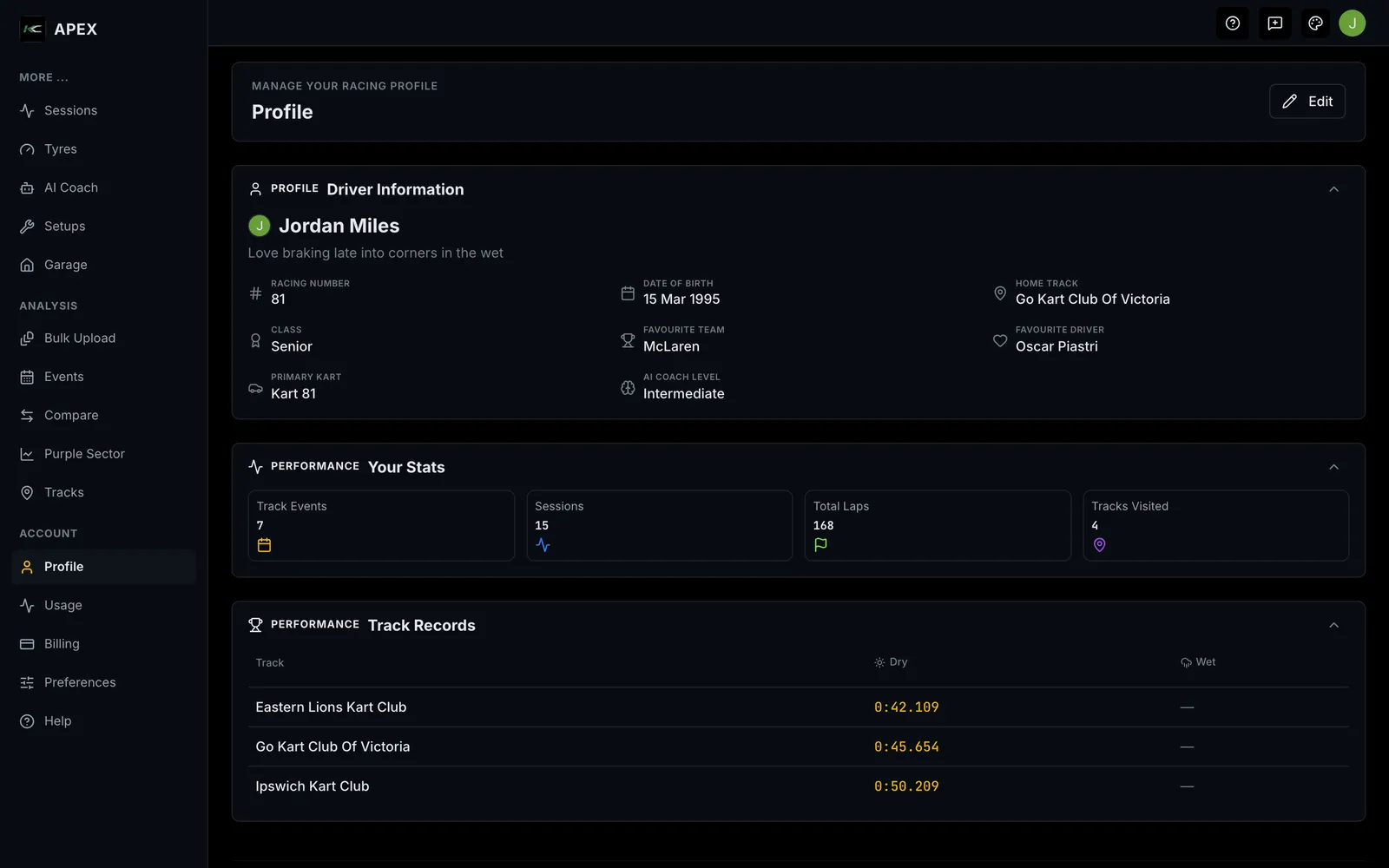Screen dimensions: 1389x868
Task: Click the 0:50.209 dry lap time
Action: (906, 786)
